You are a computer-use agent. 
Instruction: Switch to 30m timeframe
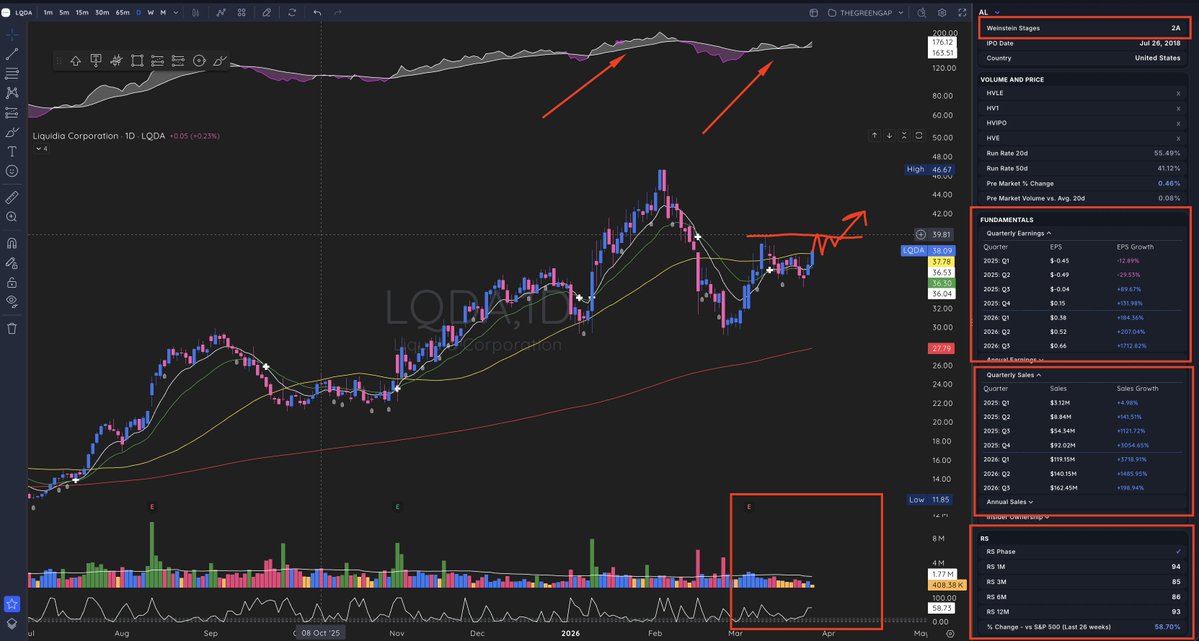click(x=102, y=13)
